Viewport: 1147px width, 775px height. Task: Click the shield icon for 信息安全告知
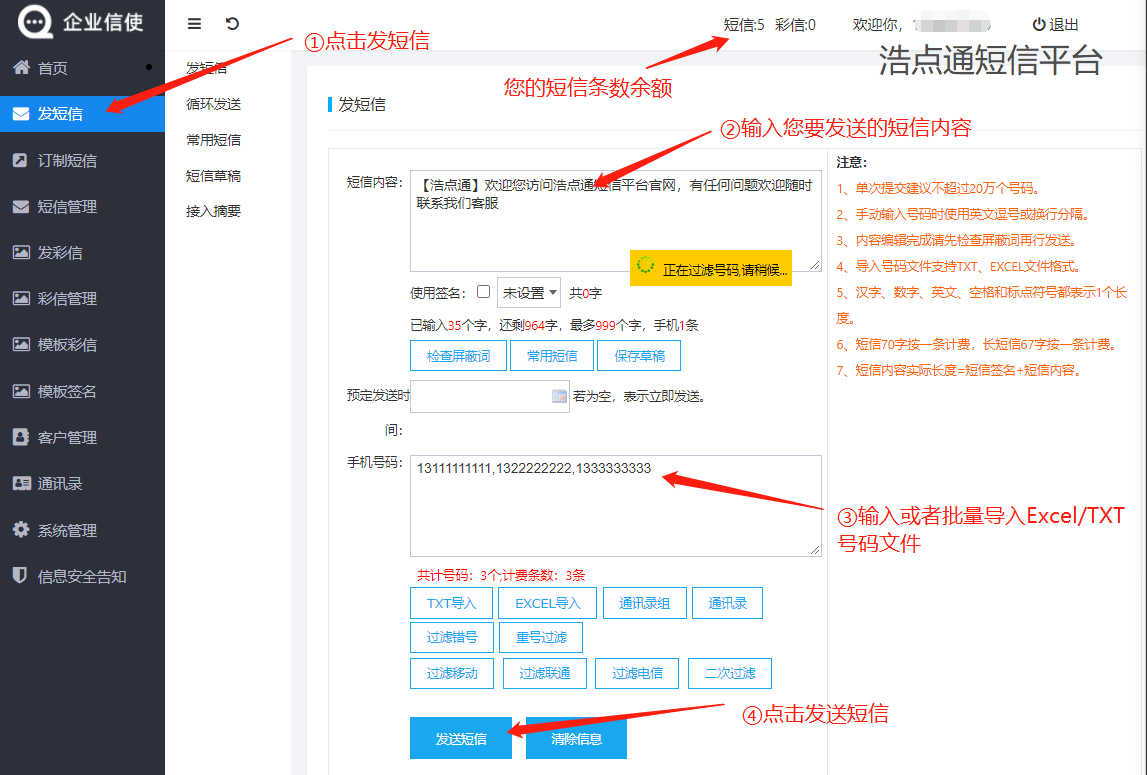tap(21, 576)
